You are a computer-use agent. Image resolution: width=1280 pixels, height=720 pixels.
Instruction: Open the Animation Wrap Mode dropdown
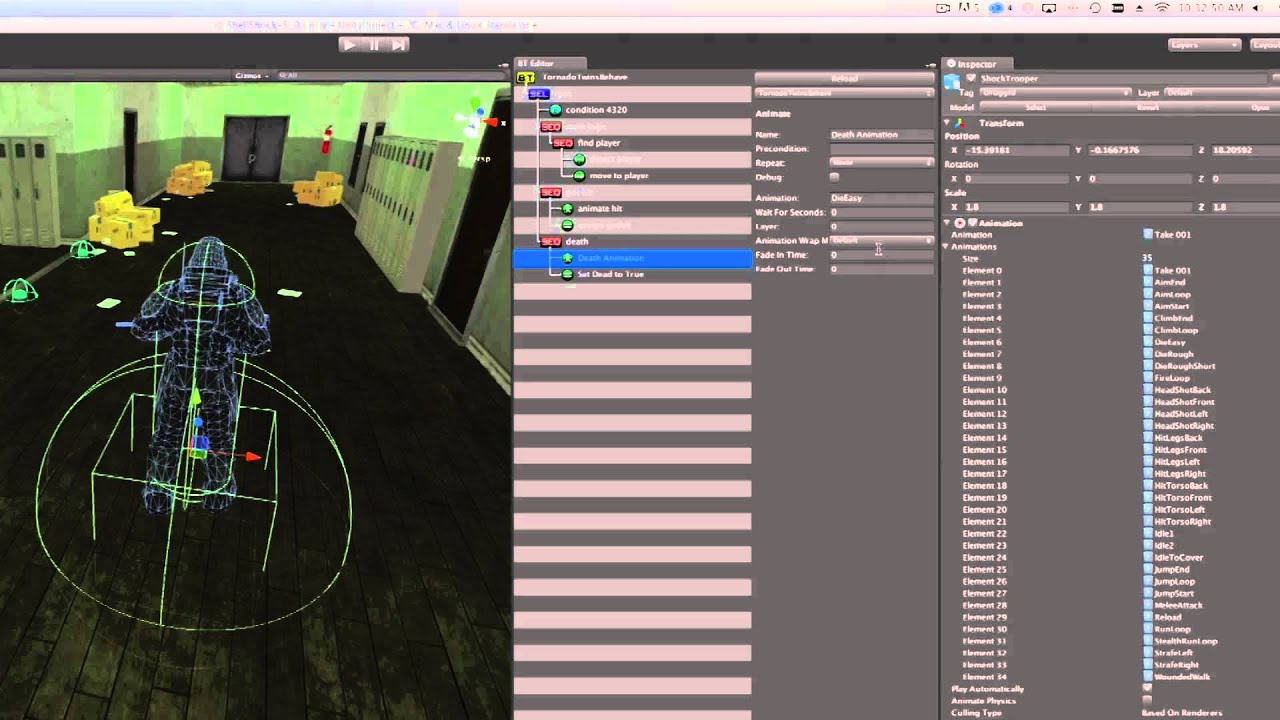click(x=881, y=241)
